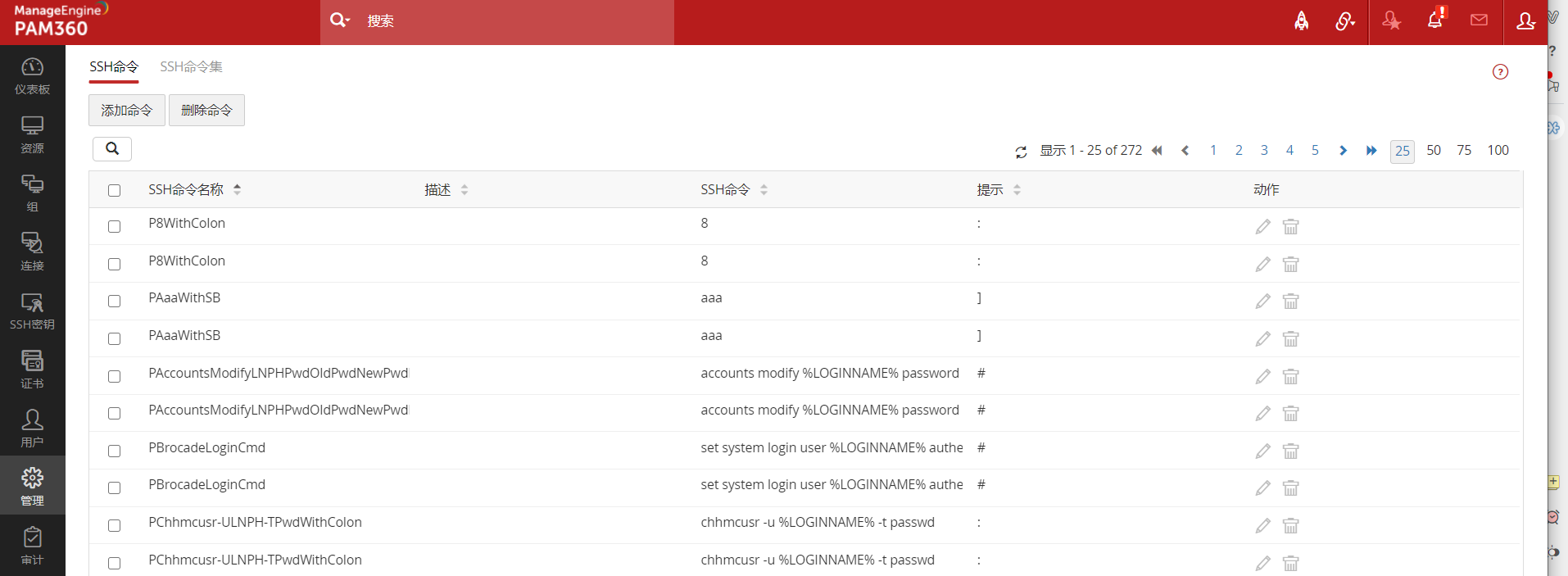
Task: Open the 证书 certificates sidebar icon
Action: pyautogui.click(x=32, y=370)
